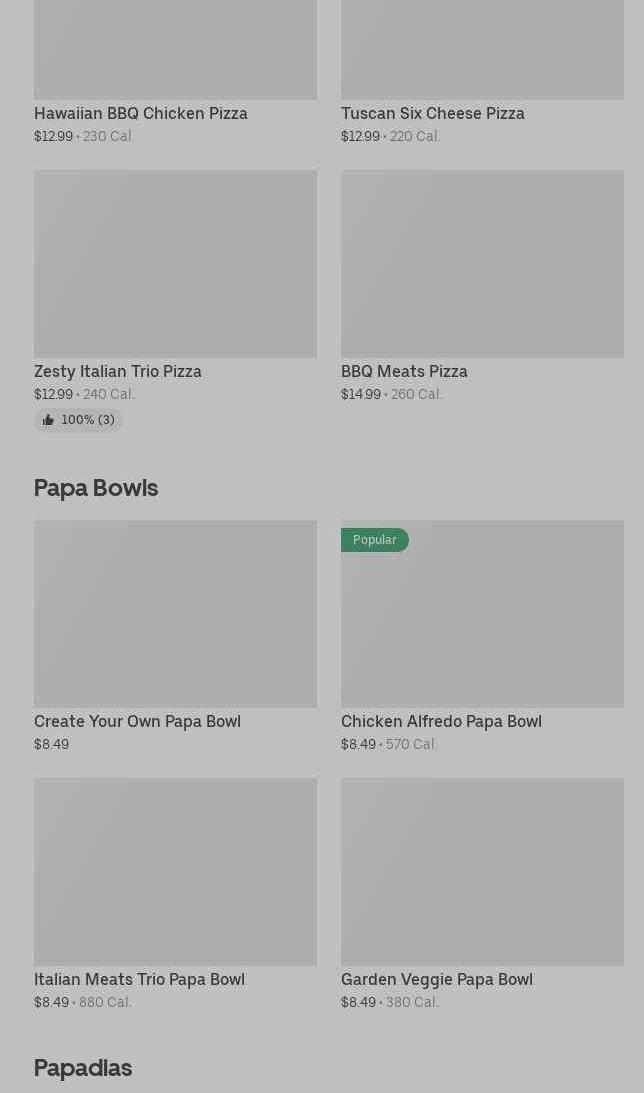The image size is (644, 1093).
Task: Select Garden Veggie Papa Bowl title
Action: [436, 980]
